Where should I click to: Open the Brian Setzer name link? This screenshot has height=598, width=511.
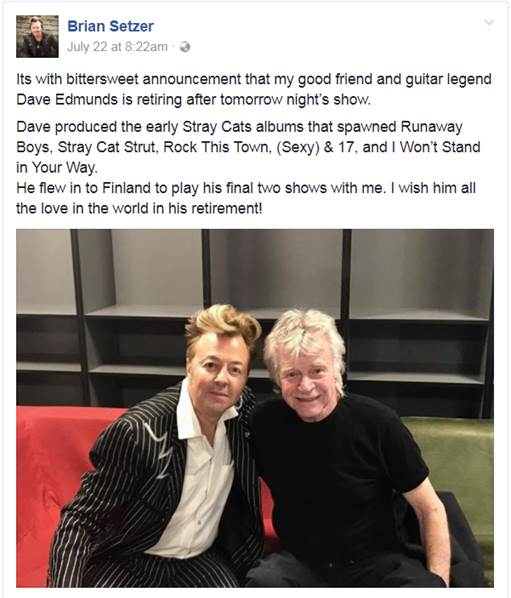pos(111,26)
